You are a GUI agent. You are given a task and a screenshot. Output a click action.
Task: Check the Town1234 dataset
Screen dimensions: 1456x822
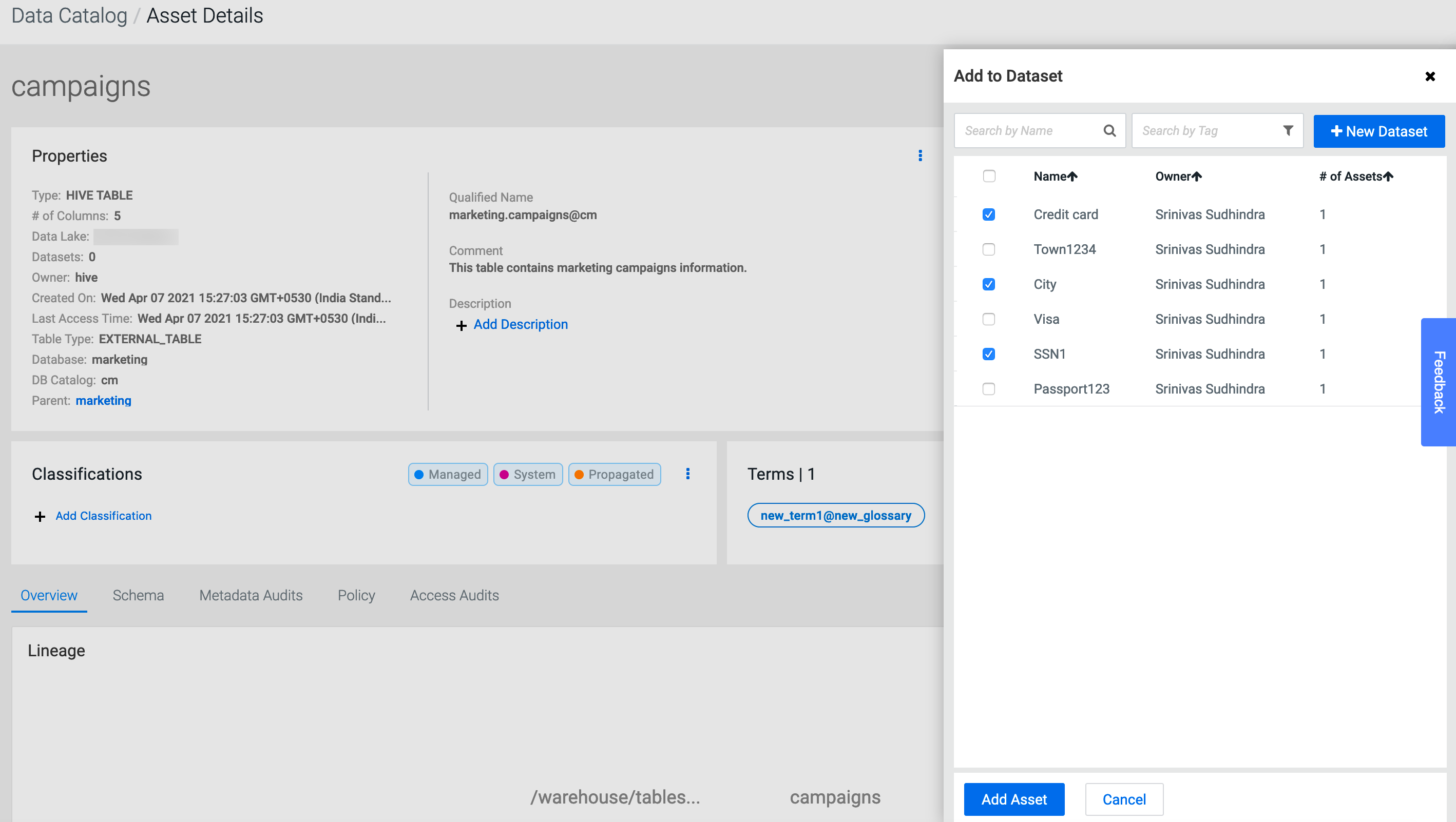click(x=989, y=249)
